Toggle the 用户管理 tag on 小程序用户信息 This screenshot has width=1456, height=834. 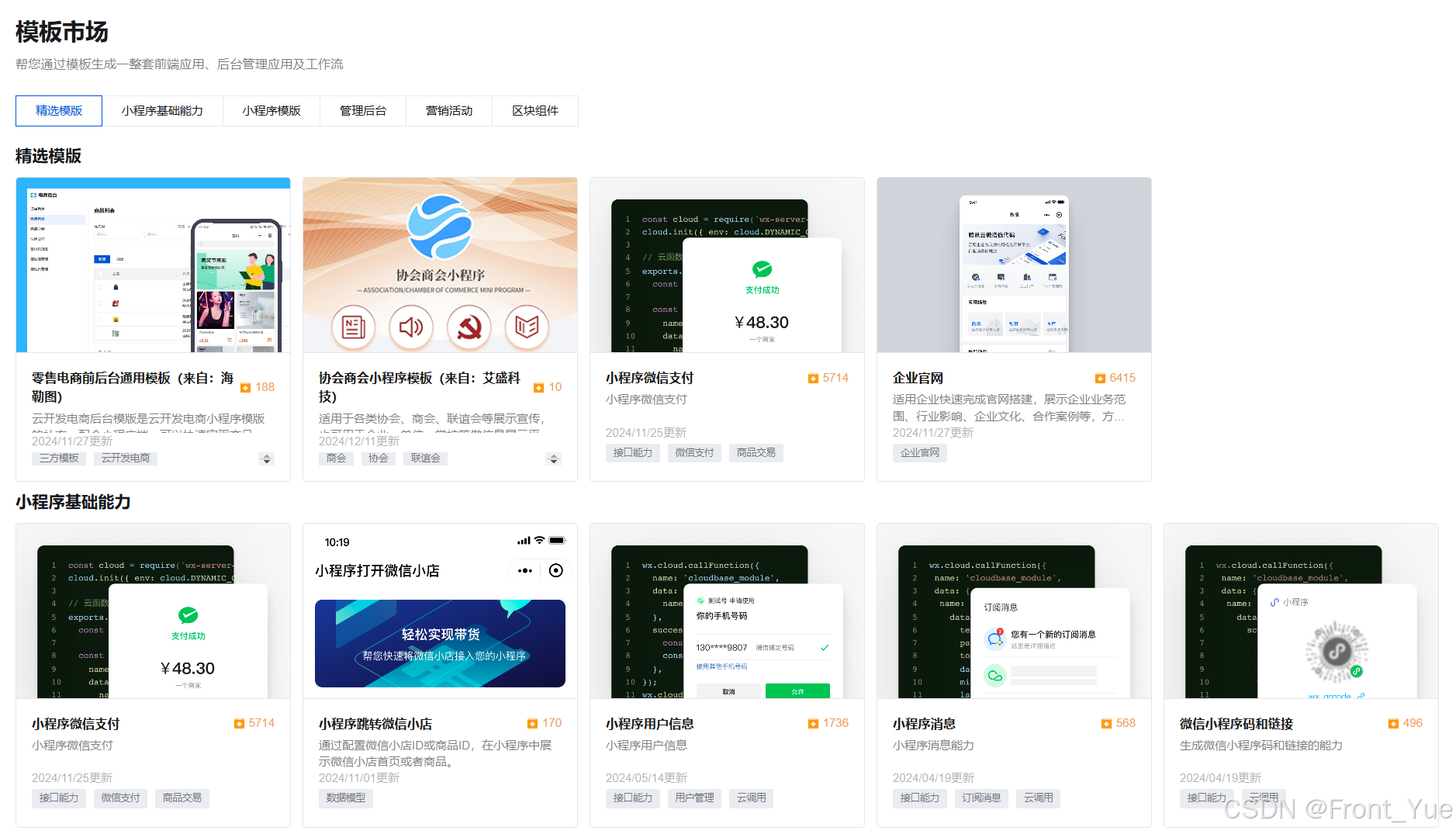click(694, 798)
